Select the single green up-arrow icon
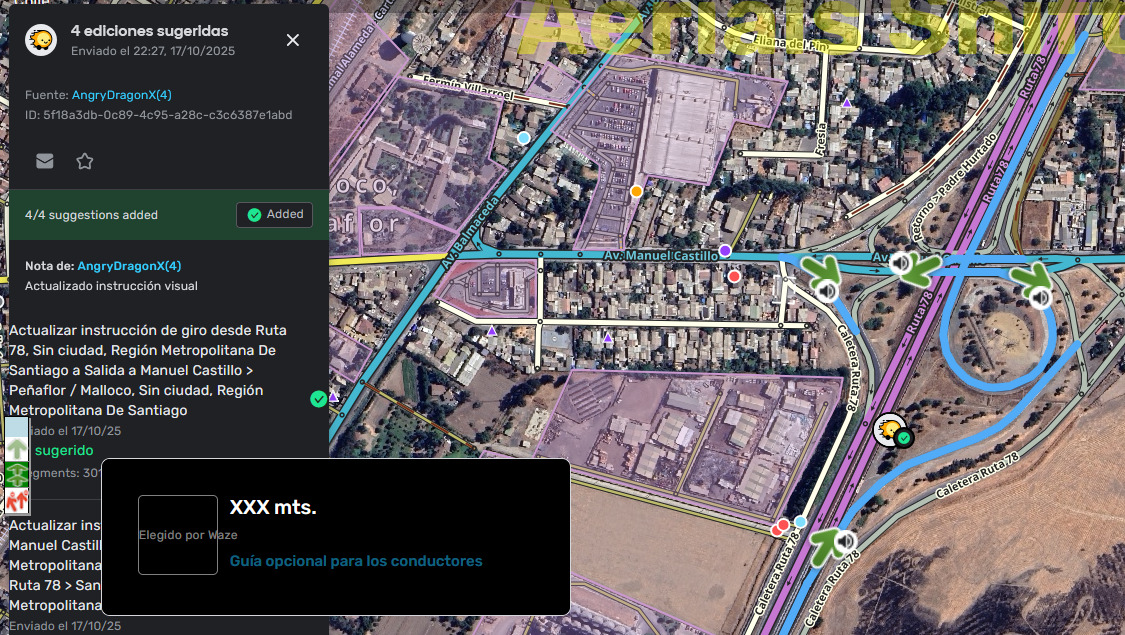The width and height of the screenshot is (1125, 635). click(17, 446)
